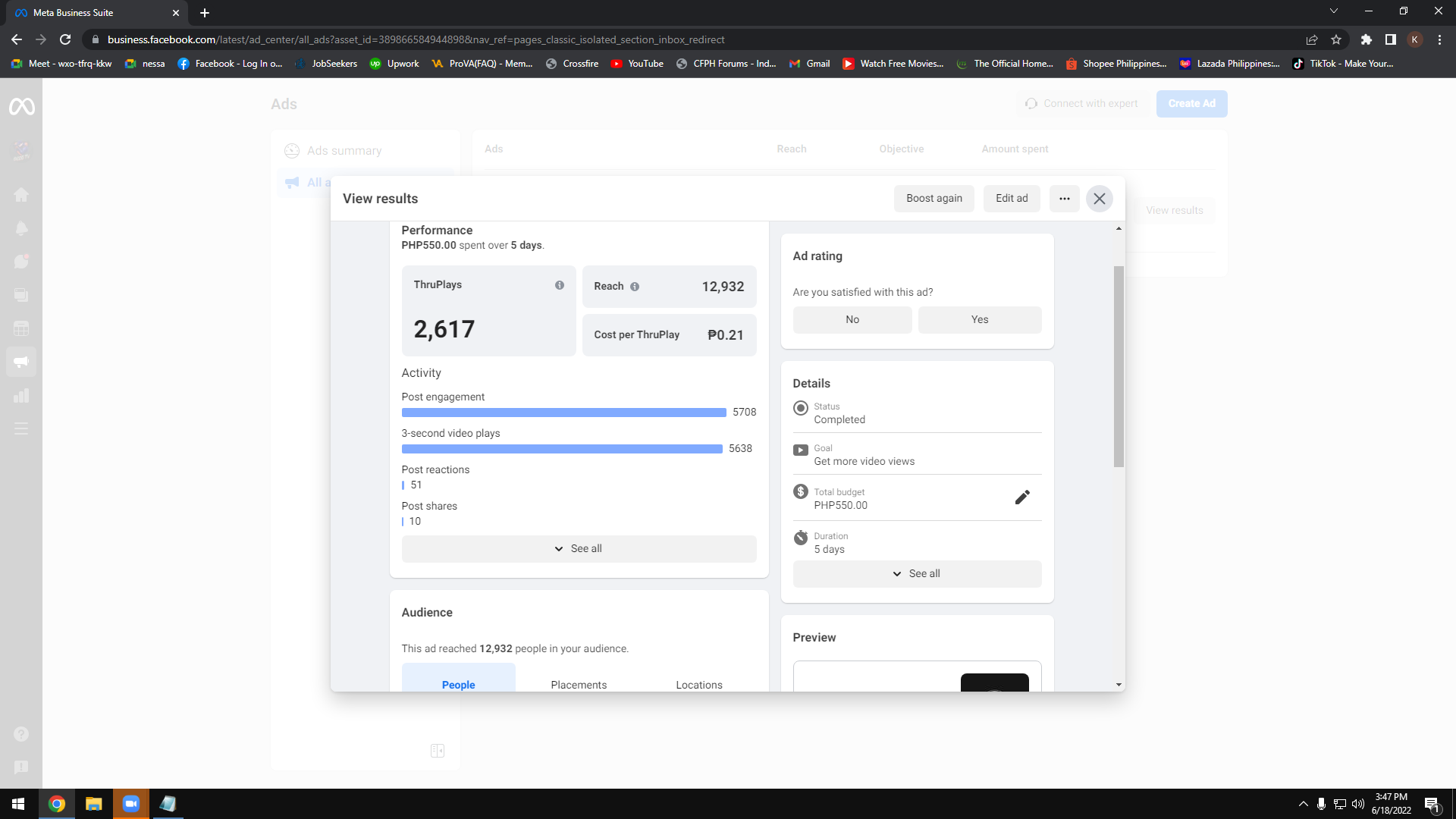Open the three-dots more options menu

tap(1065, 199)
